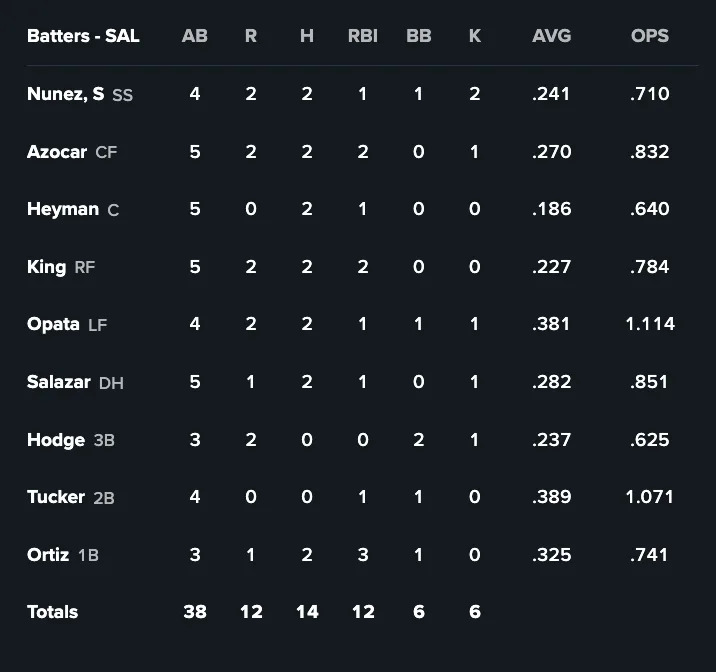Select the RBI column header
Screen dimensions: 716x672
(363, 36)
